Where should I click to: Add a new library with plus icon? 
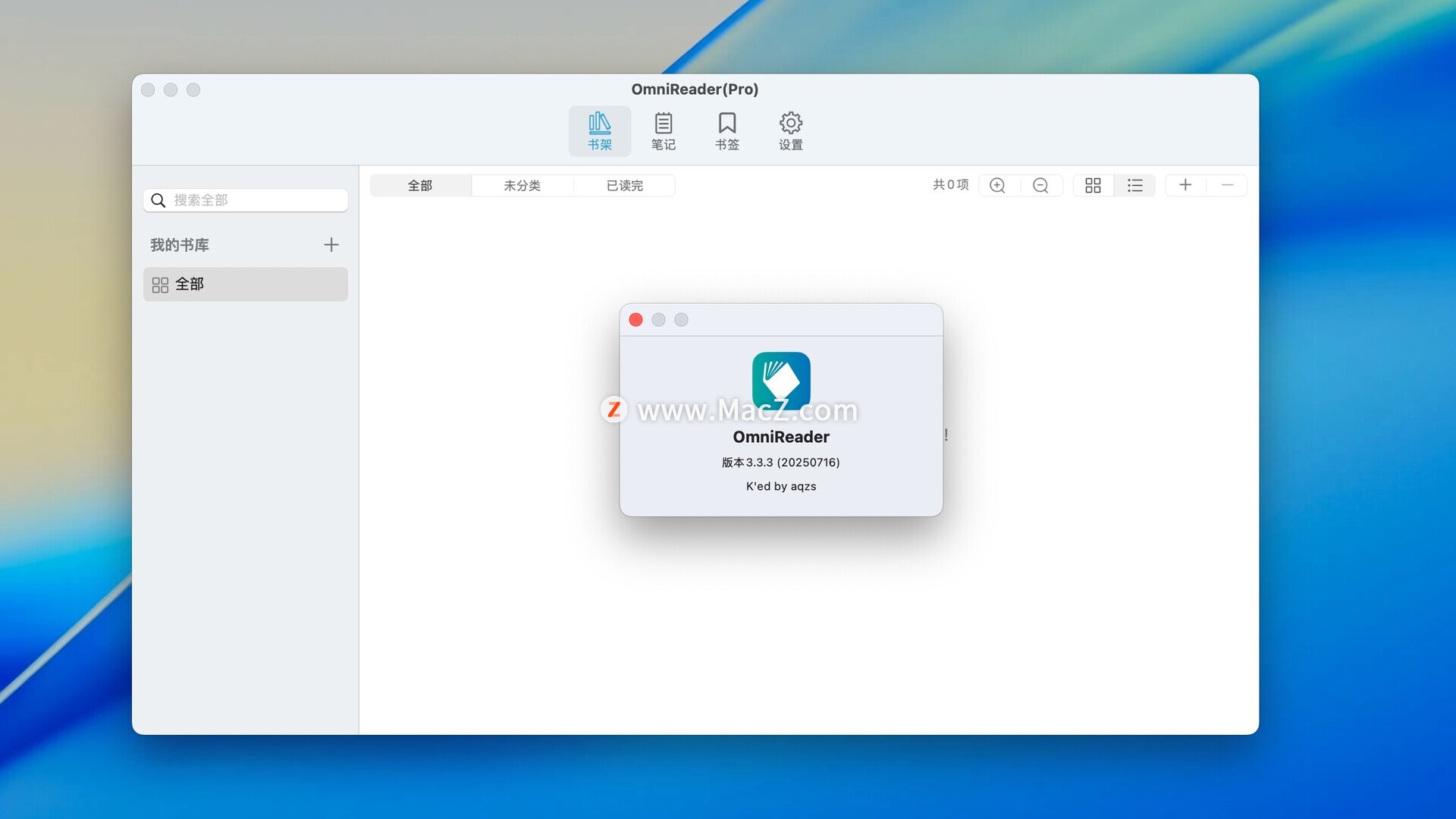point(331,244)
